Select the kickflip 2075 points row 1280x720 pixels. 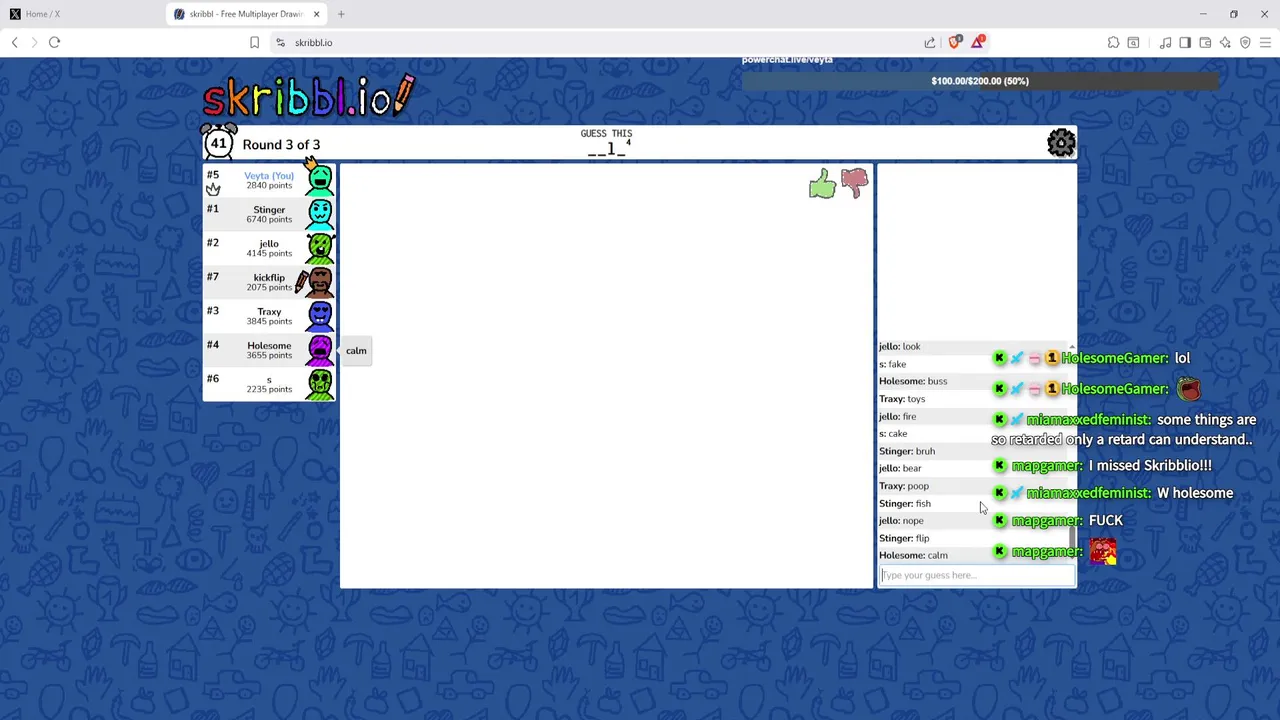[269, 282]
